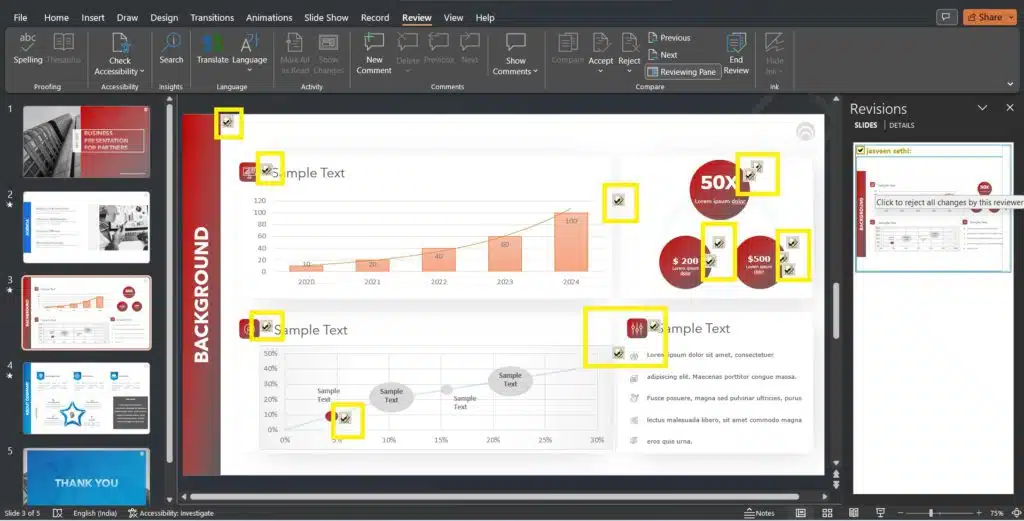1024x521 pixels.
Task: Click the zoom slider in status bar
Action: pyautogui.click(x=931, y=513)
